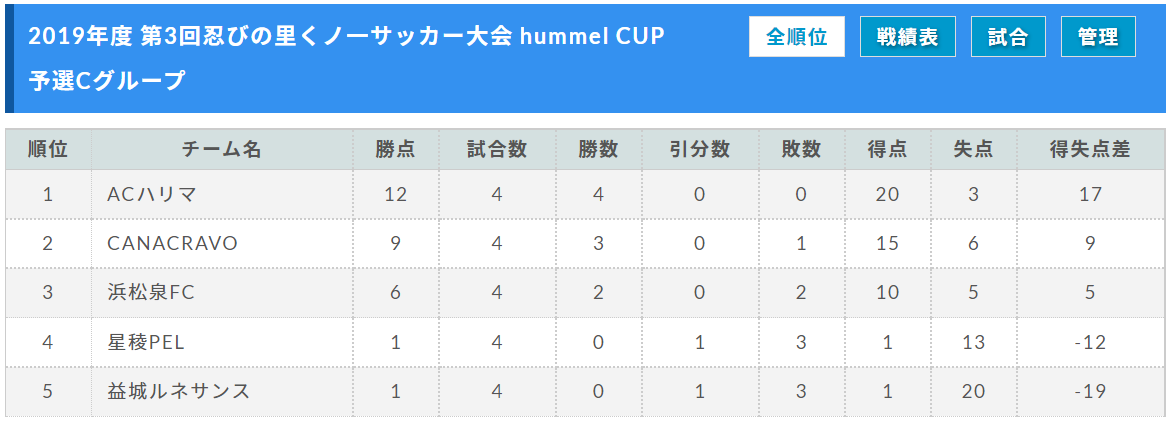
Task: Select the CANACRAVO team name
Action: [172, 243]
